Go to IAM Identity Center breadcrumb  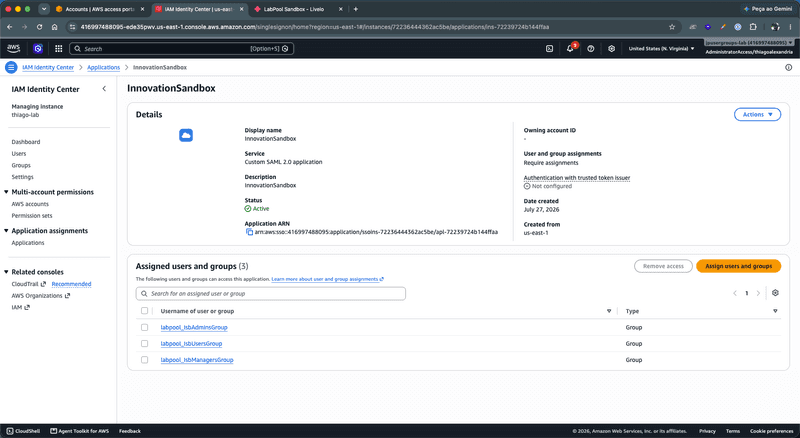click(x=48, y=67)
